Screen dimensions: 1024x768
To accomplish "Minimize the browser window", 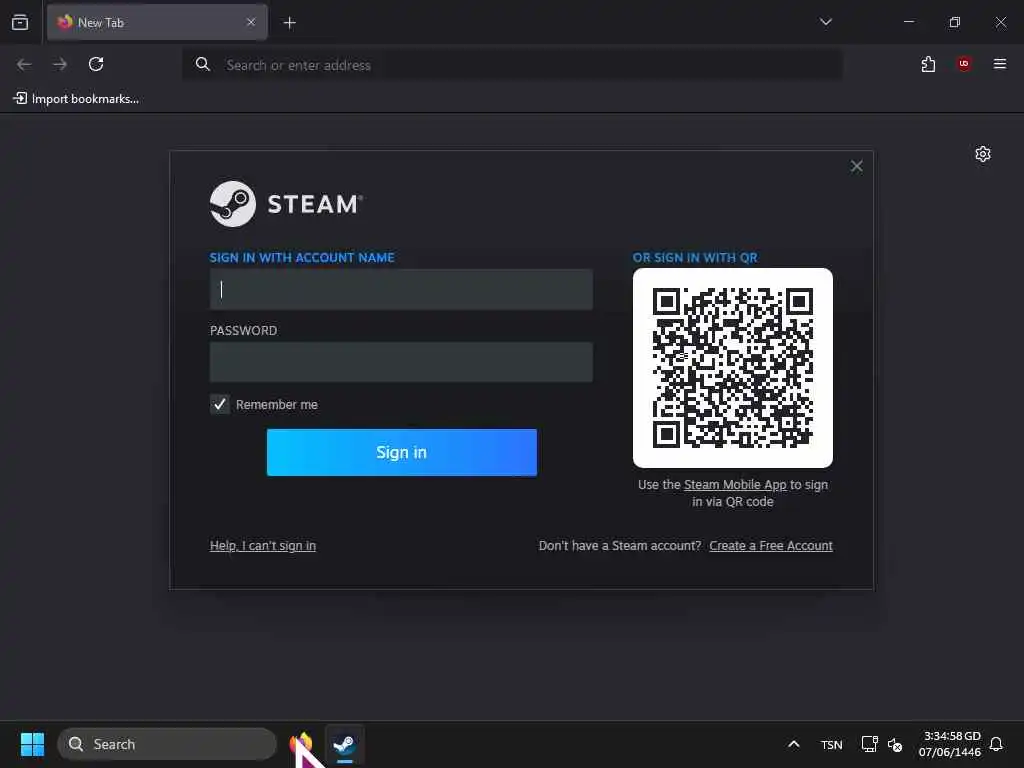I will 908,22.
